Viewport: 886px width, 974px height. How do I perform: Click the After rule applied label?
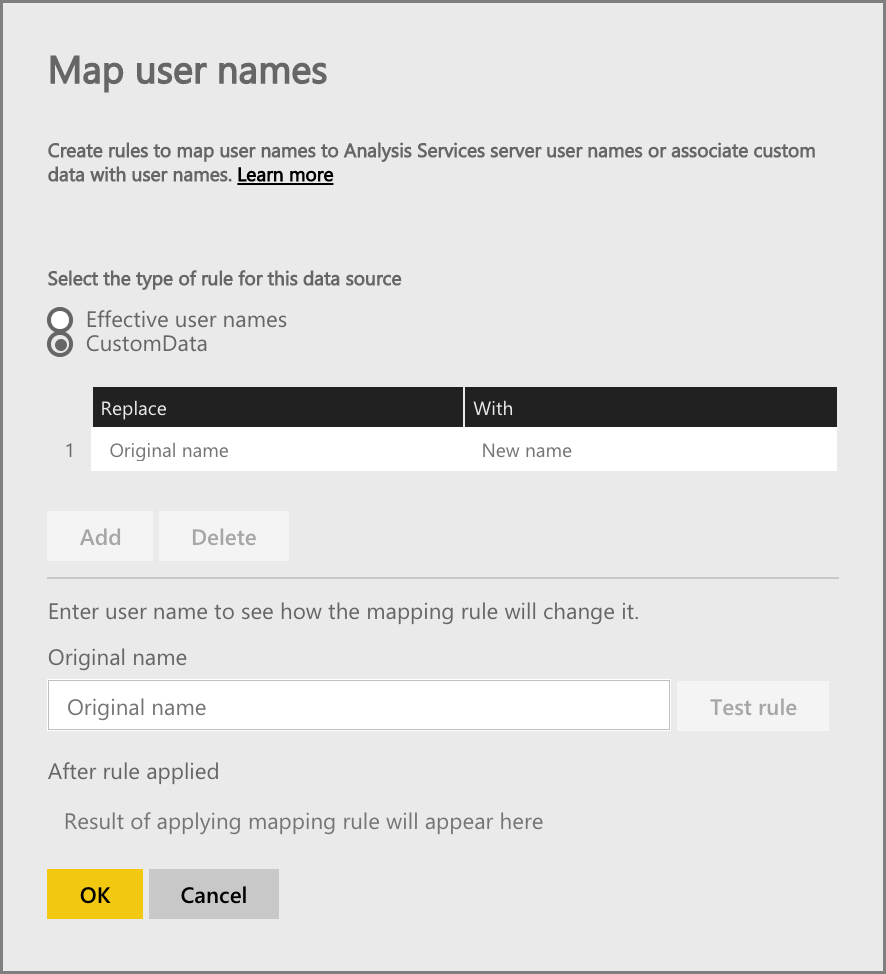134,771
